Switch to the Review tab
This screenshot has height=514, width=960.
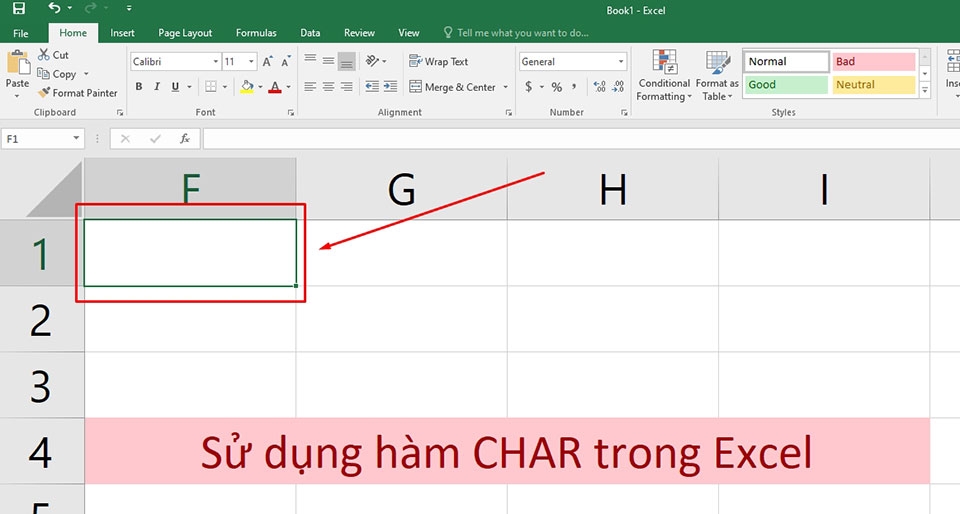[359, 33]
